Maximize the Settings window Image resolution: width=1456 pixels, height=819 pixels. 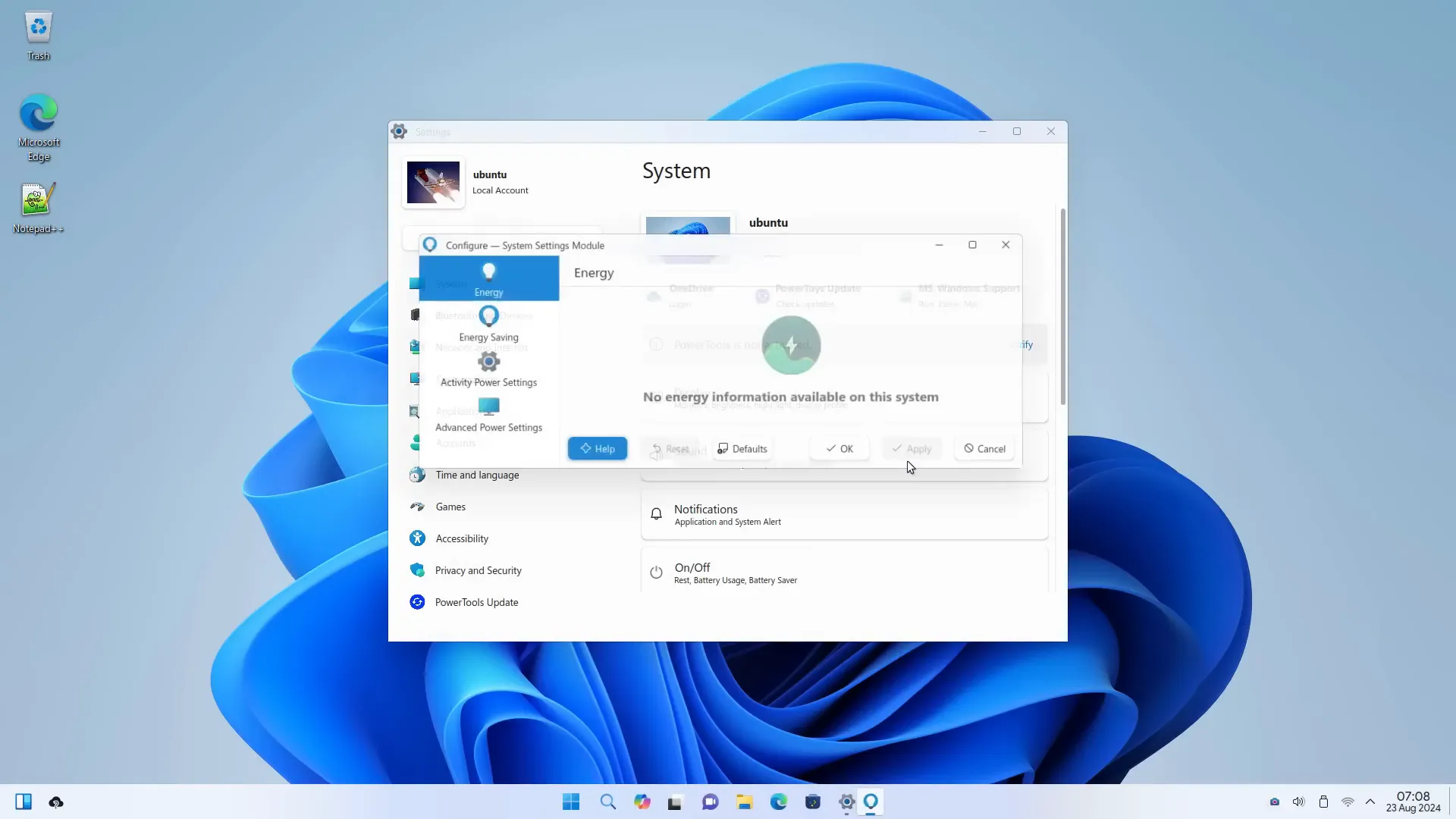click(1017, 132)
